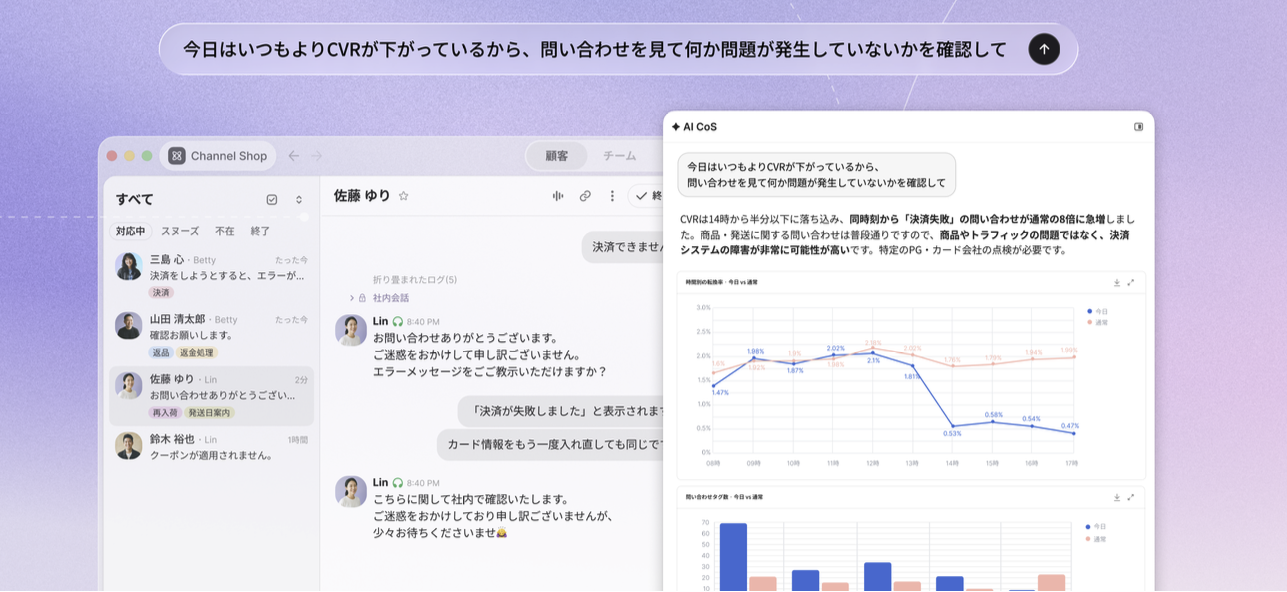This screenshot has height=592, width=1287.
Task: Submit the prompt with the arrow button
Action: [x=1044, y=49]
